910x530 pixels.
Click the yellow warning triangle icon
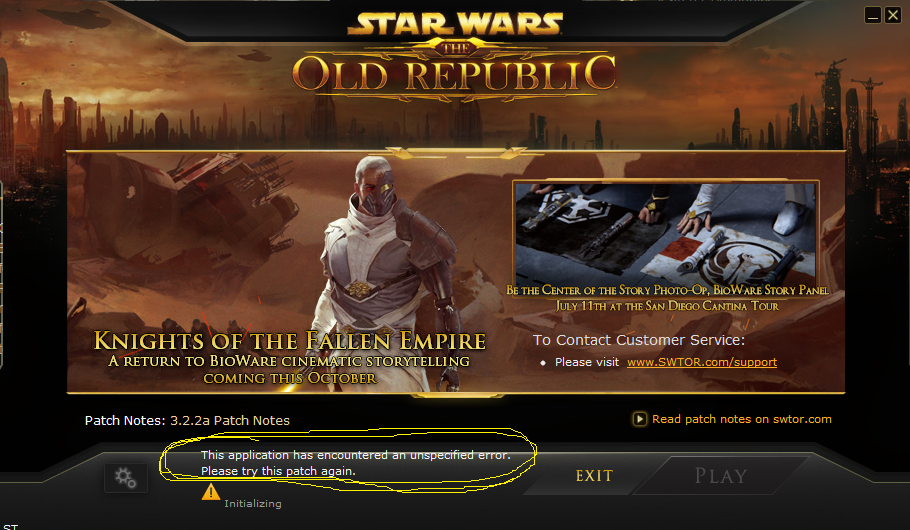pyautogui.click(x=211, y=492)
